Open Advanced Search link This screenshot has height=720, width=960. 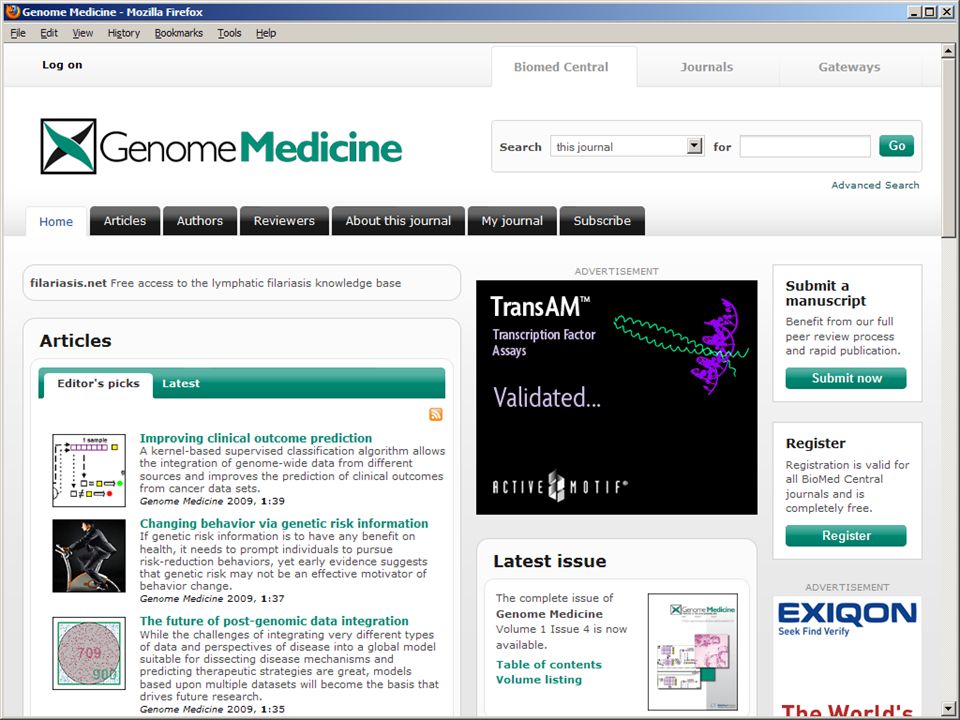[875, 185]
